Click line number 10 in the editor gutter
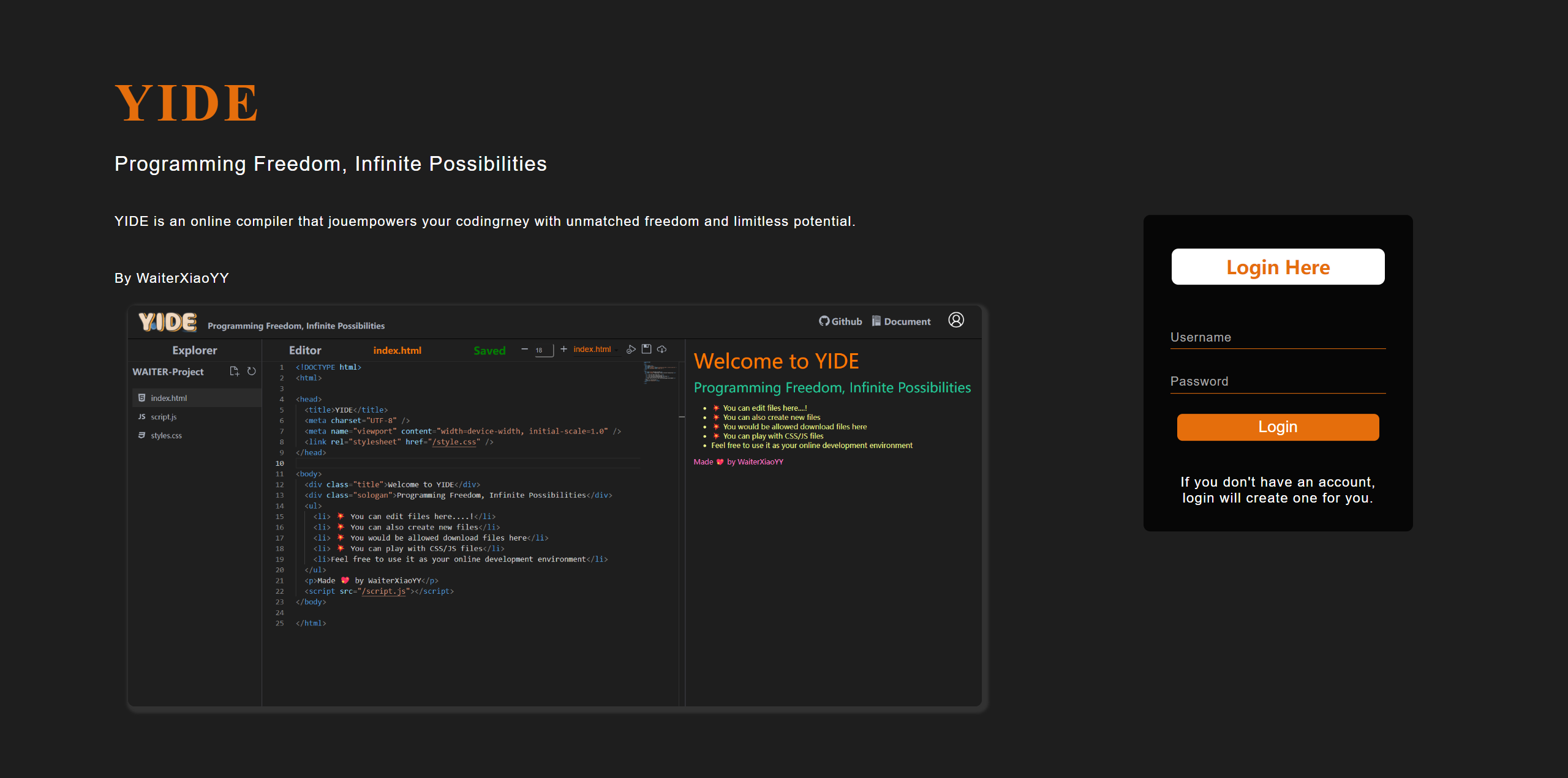The image size is (1568, 778). 280,463
